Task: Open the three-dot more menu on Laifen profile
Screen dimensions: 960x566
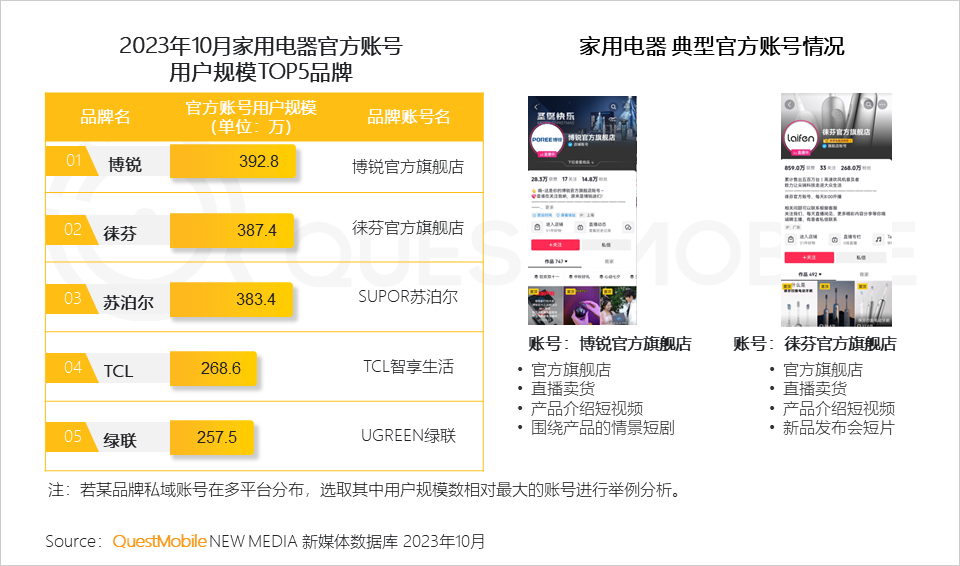Action: [x=882, y=104]
